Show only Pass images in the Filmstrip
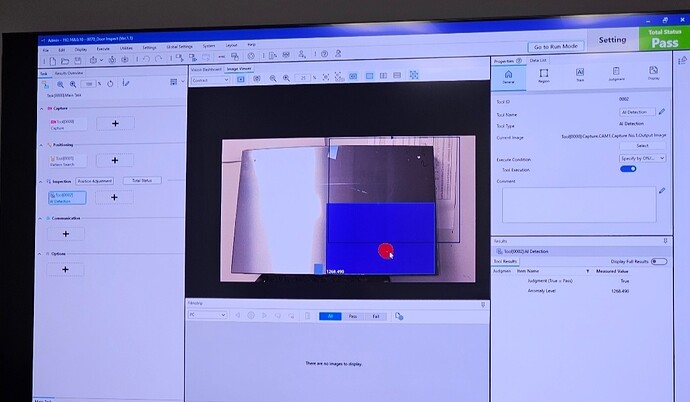This screenshot has width=690, height=402. tap(353, 316)
